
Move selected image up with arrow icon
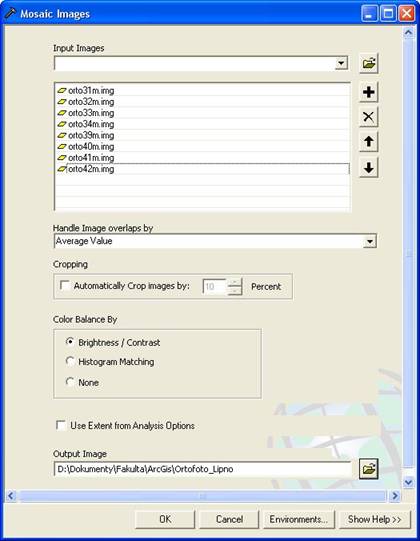tap(369, 141)
